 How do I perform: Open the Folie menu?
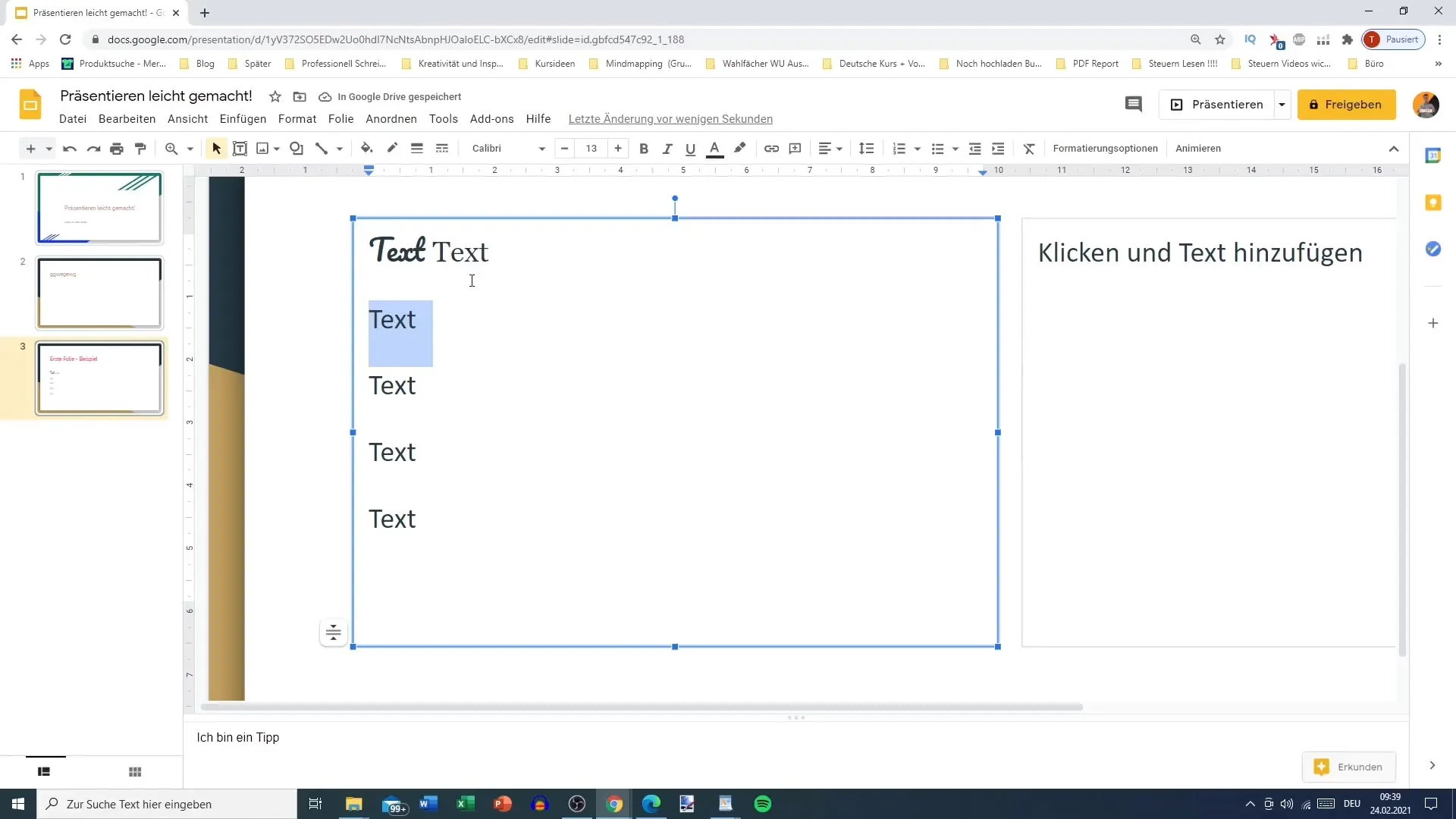tap(340, 119)
